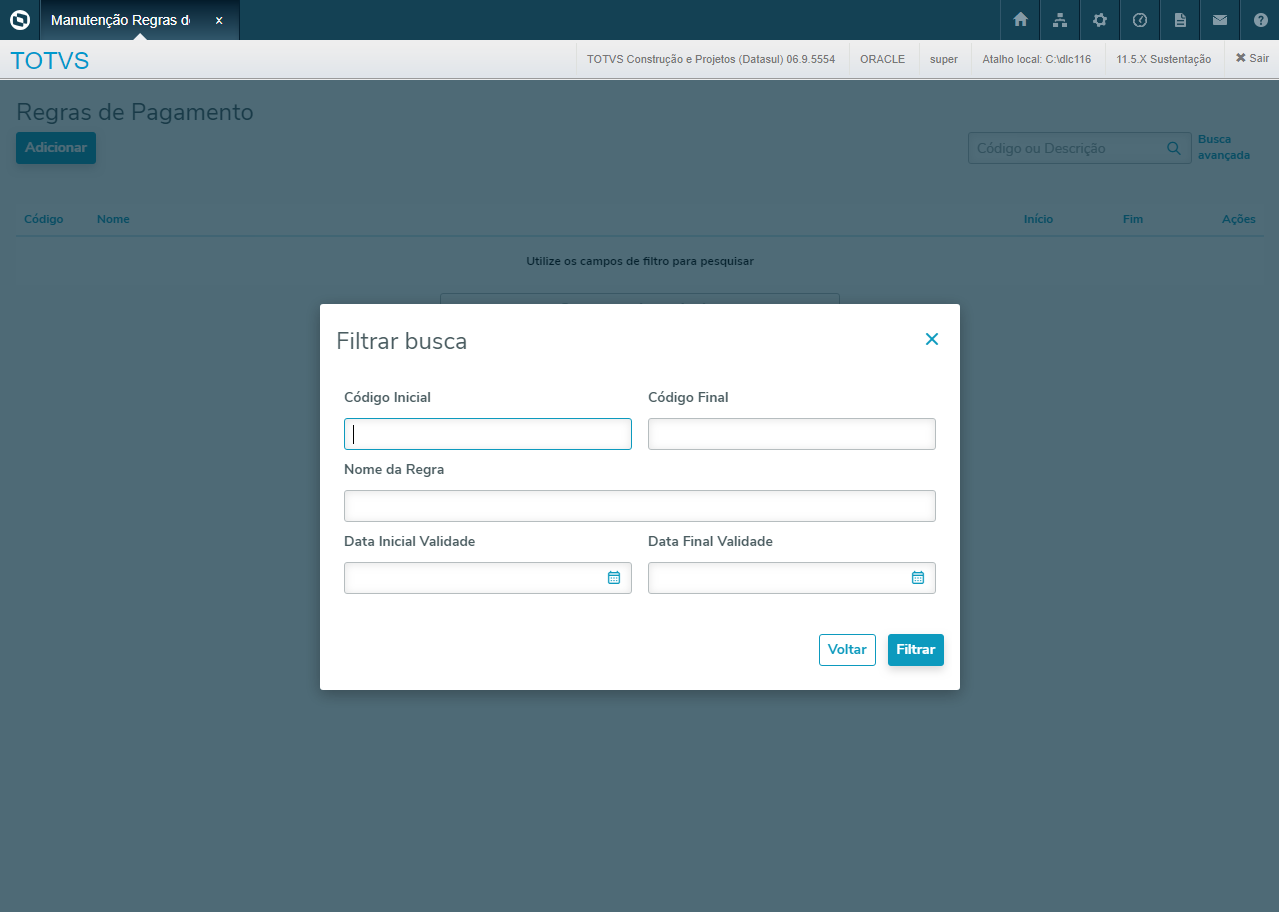Click the Fim column header
1279x912 pixels.
coord(1133,219)
